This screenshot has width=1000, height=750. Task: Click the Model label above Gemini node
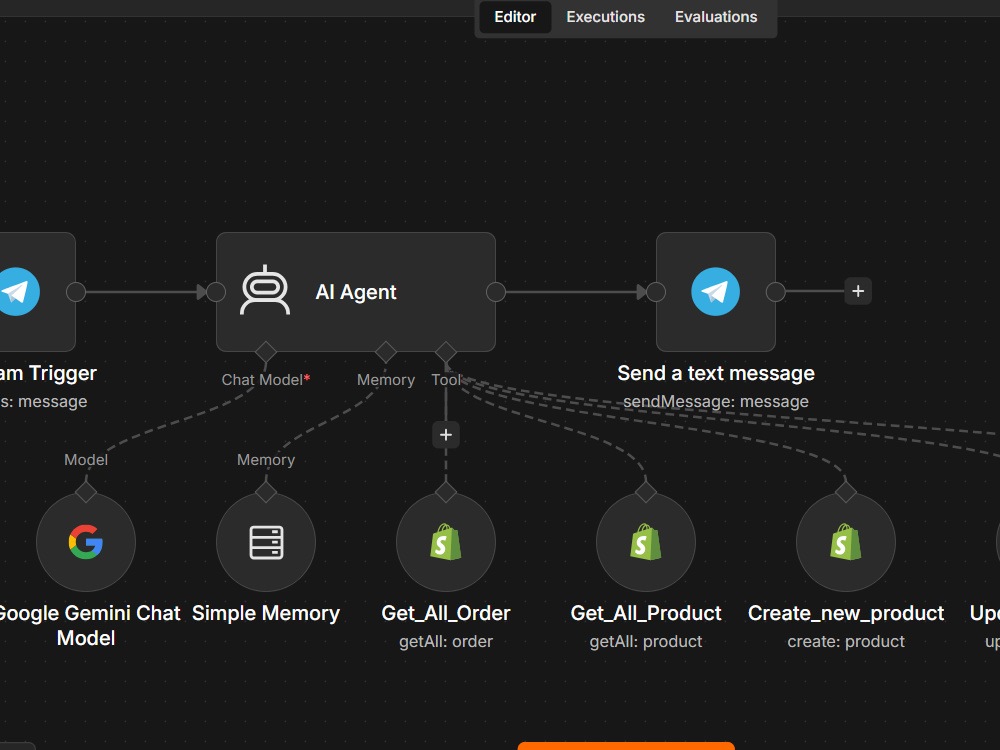85,460
